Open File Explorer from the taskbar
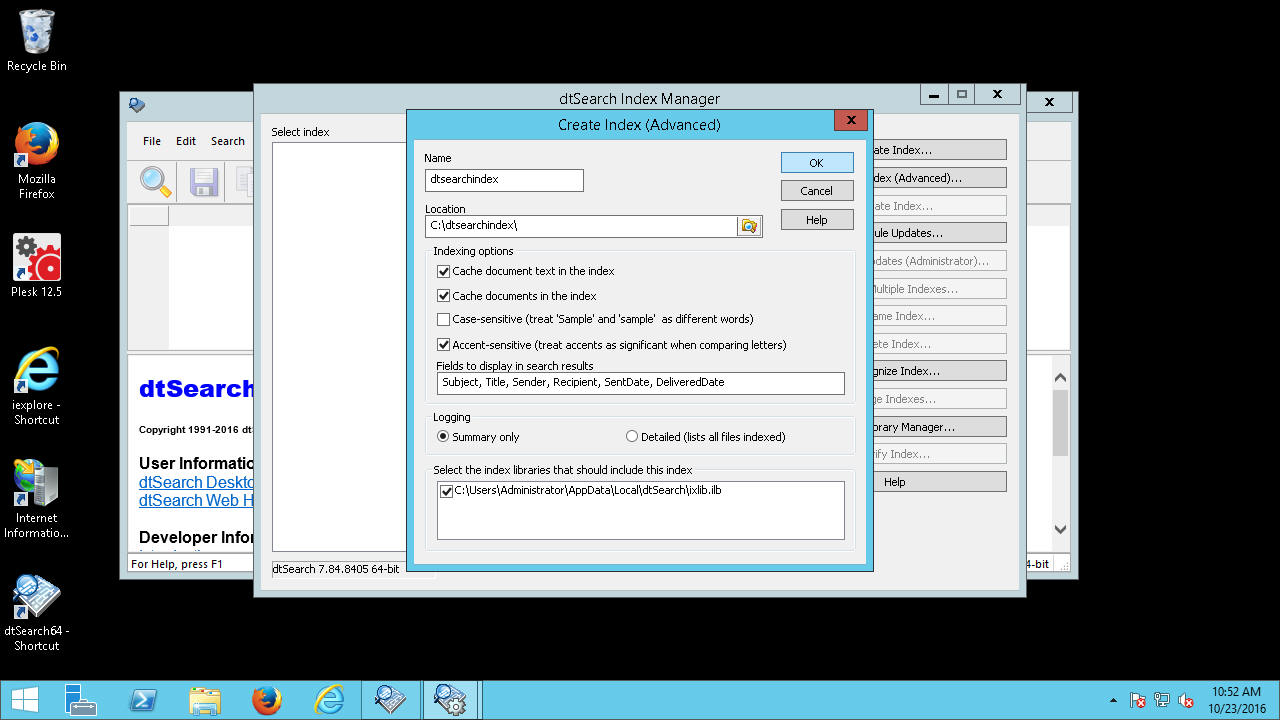 (x=205, y=700)
